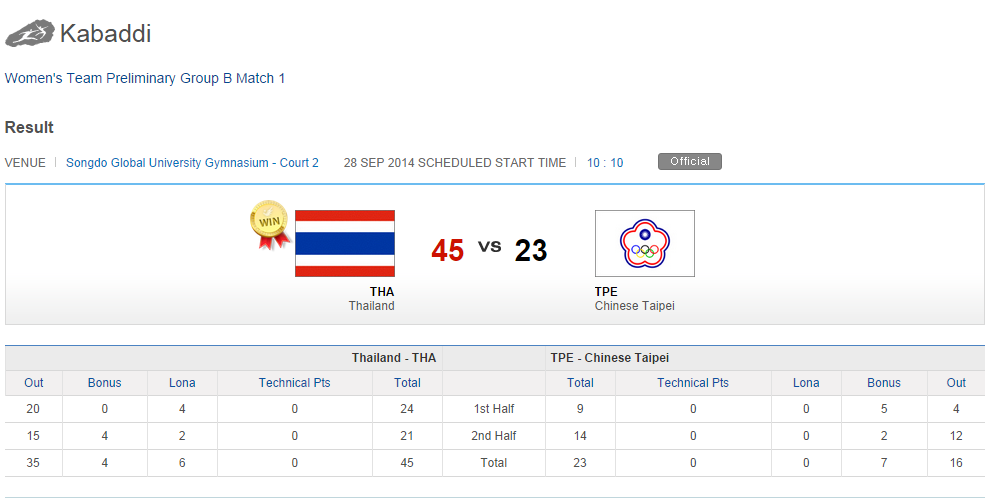Click the Thailand - THA table heading

393,358
